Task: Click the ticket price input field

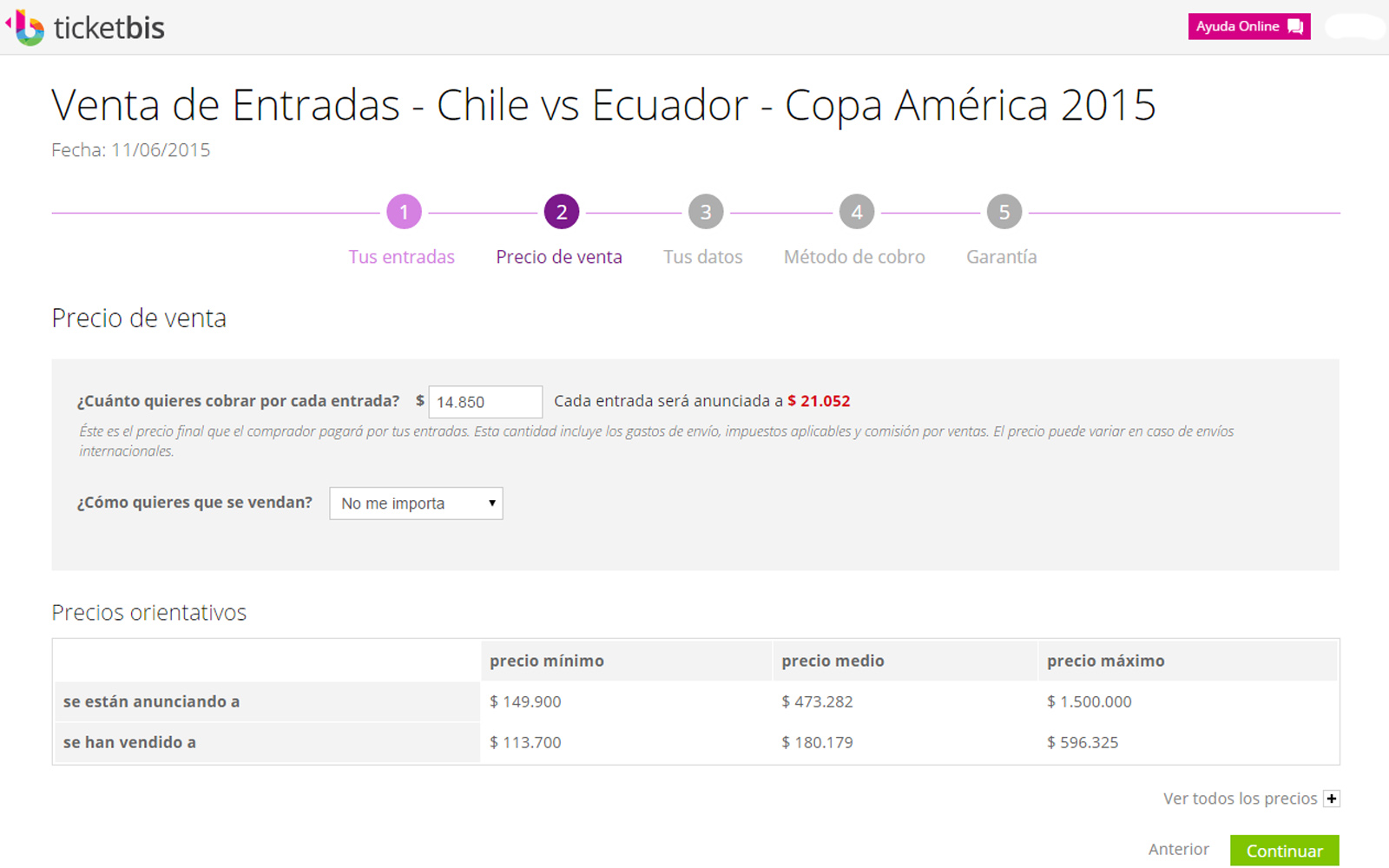Action: pos(485,402)
